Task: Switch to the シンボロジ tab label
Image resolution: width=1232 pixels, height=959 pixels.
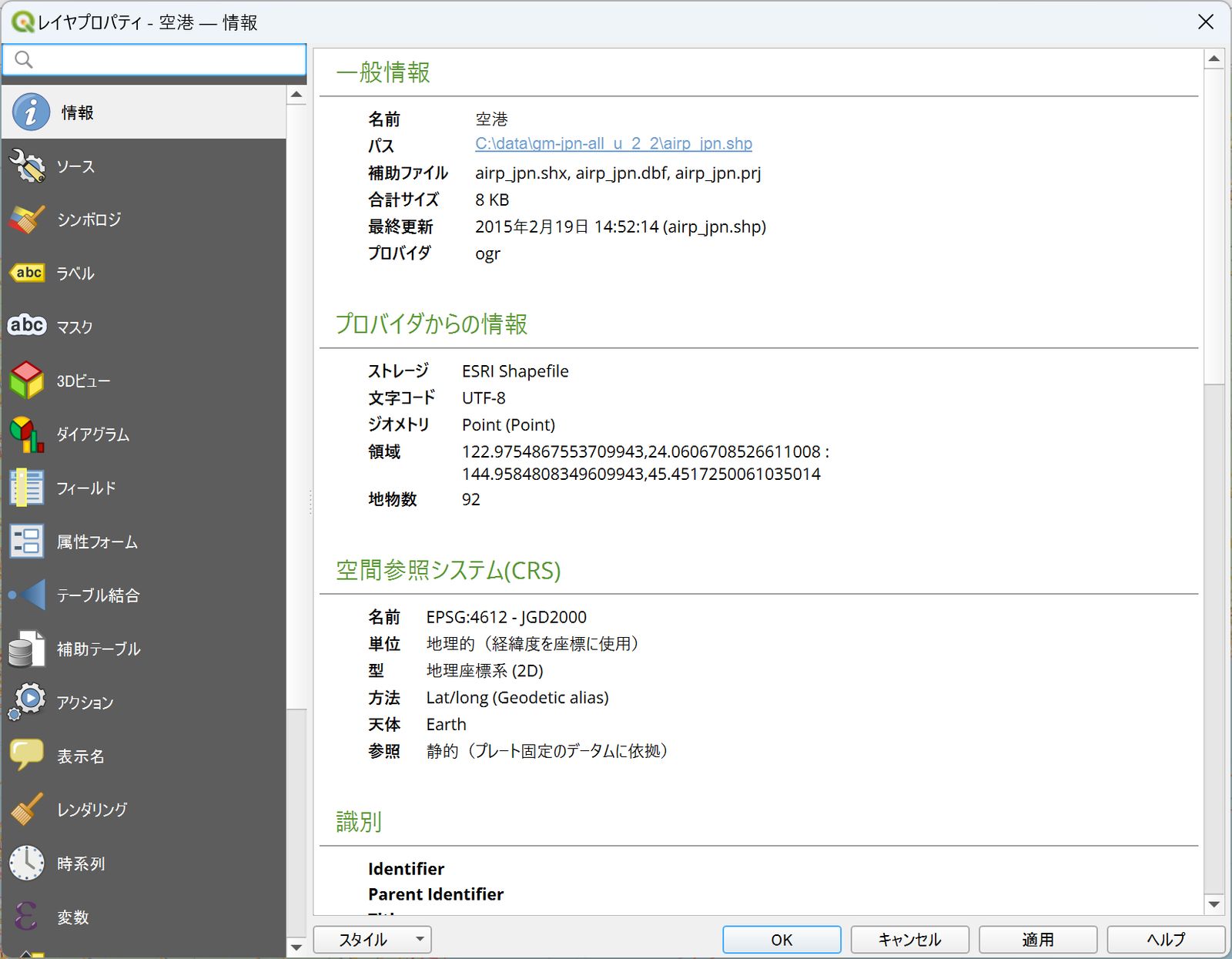Action: tap(89, 220)
